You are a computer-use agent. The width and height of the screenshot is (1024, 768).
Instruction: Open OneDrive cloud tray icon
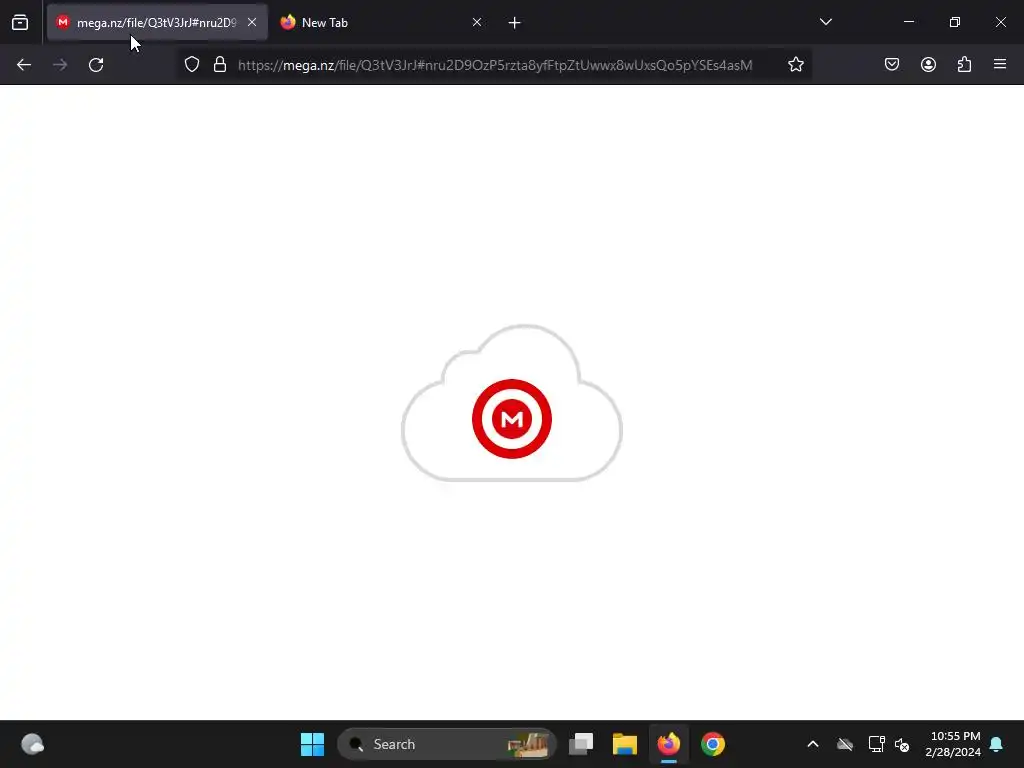[x=845, y=744]
